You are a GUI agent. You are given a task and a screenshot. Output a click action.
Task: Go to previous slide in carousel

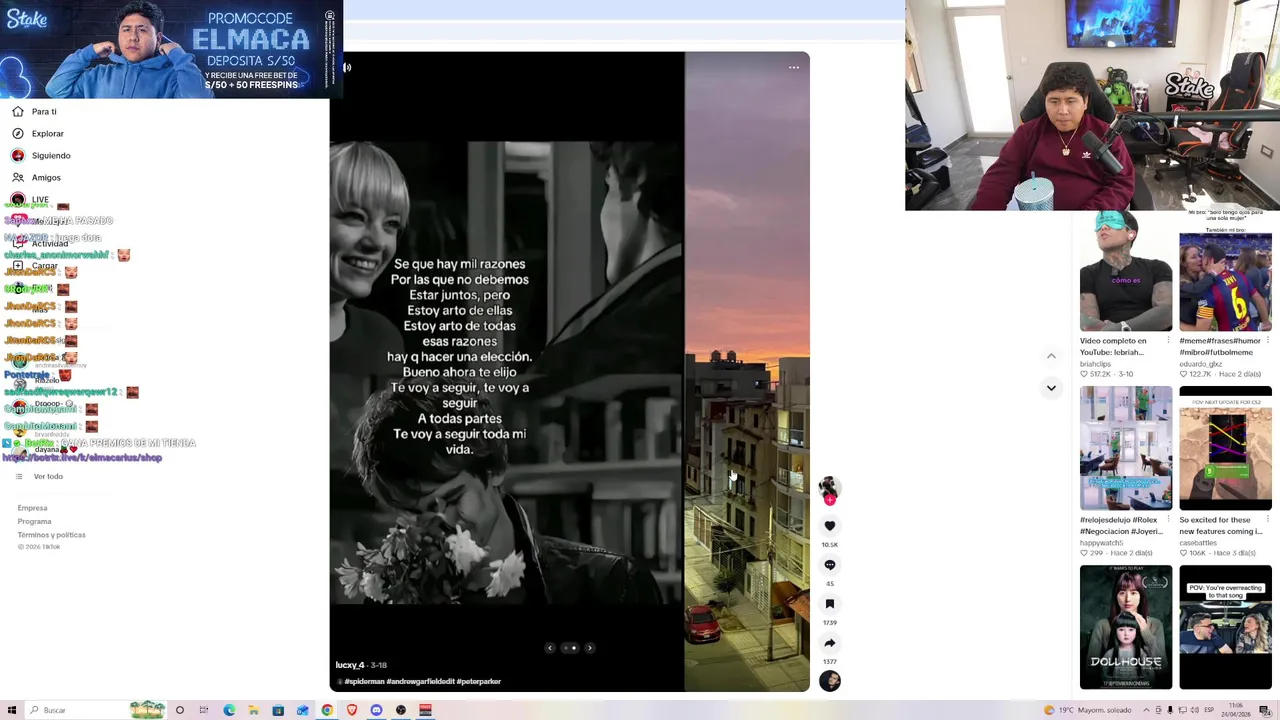pos(550,648)
